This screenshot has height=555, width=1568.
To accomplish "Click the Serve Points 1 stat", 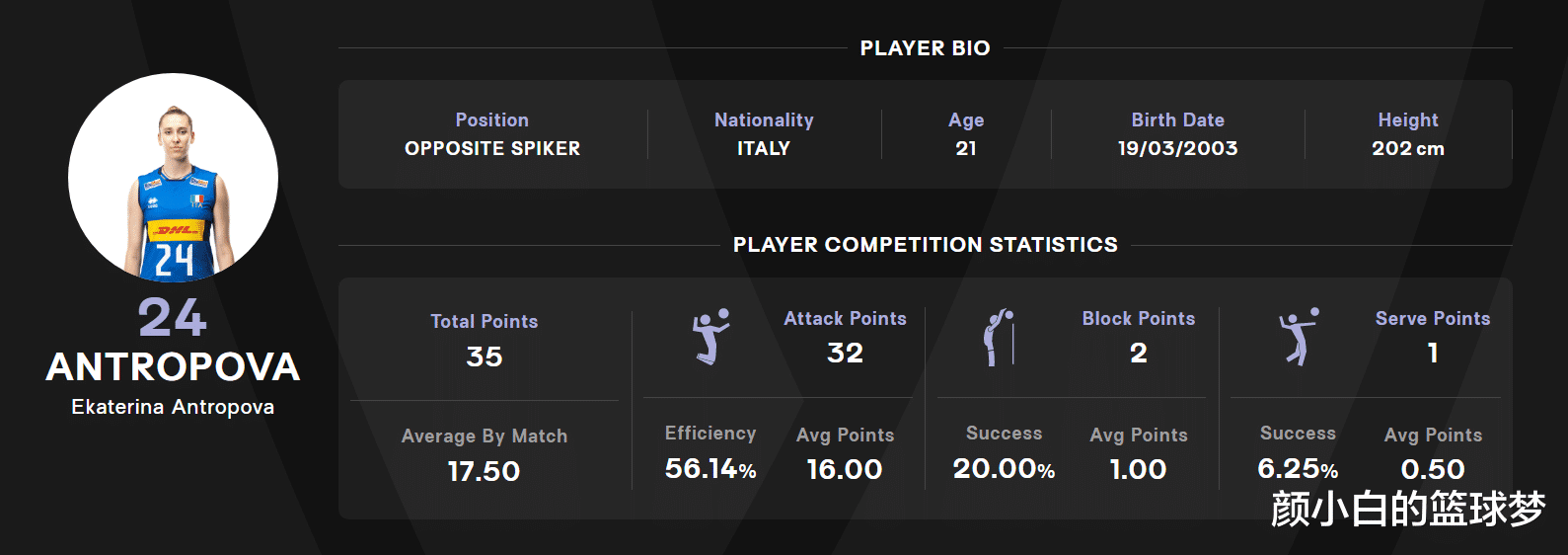I will [x=1433, y=338].
